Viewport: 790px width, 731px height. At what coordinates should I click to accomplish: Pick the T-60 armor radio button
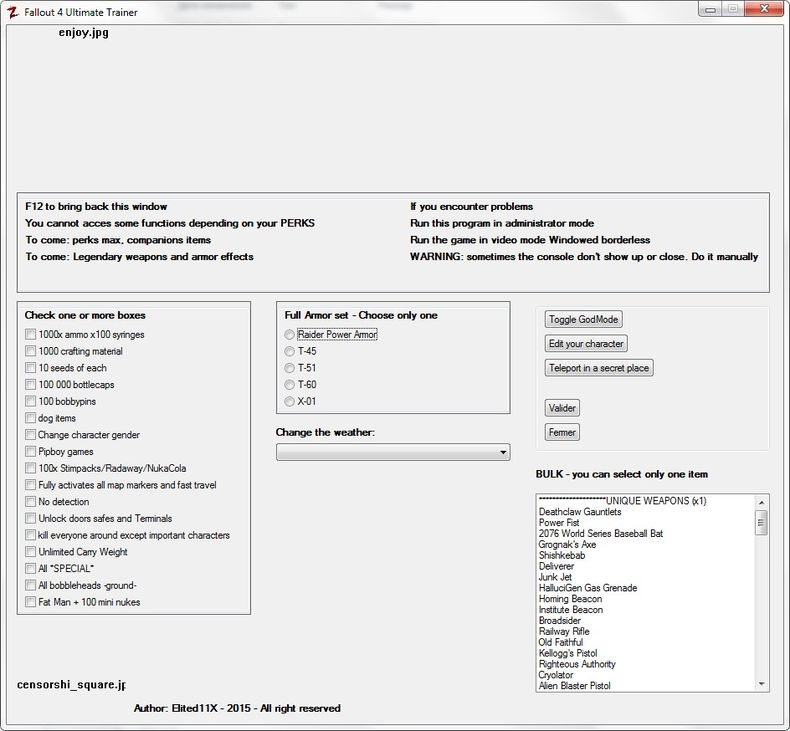tap(289, 384)
